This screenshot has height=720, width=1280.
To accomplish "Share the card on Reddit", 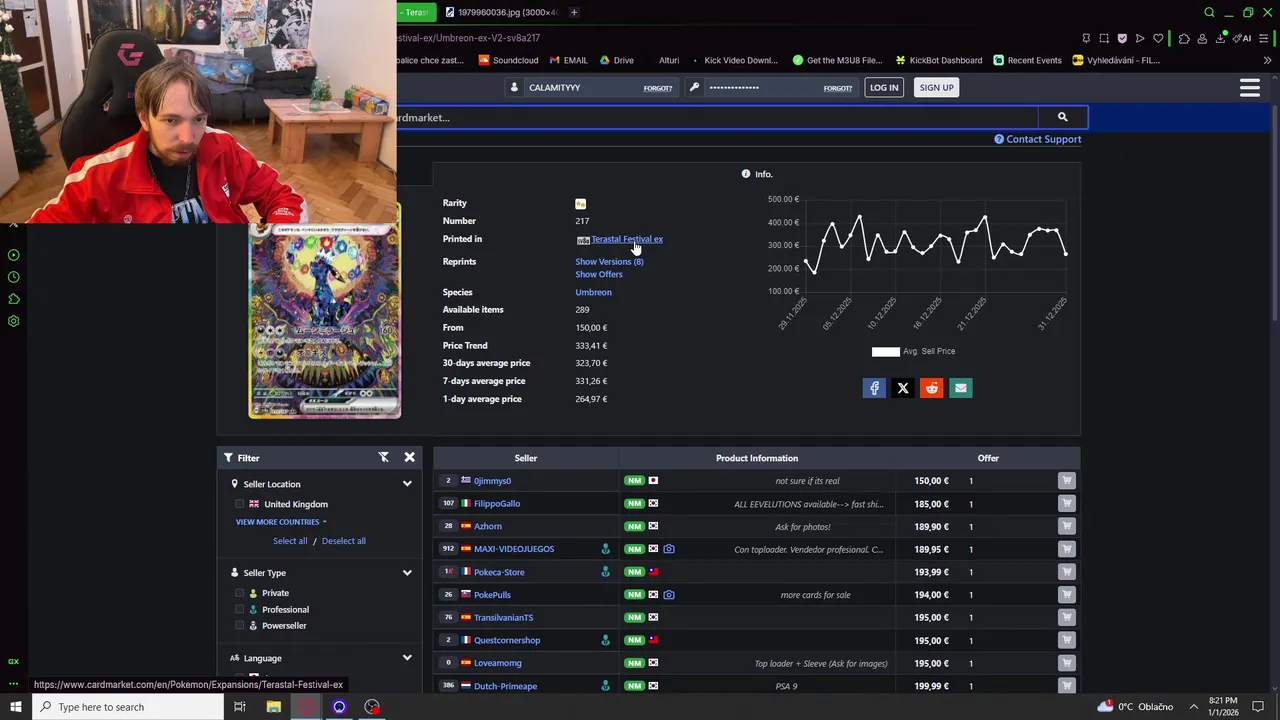I will [932, 388].
